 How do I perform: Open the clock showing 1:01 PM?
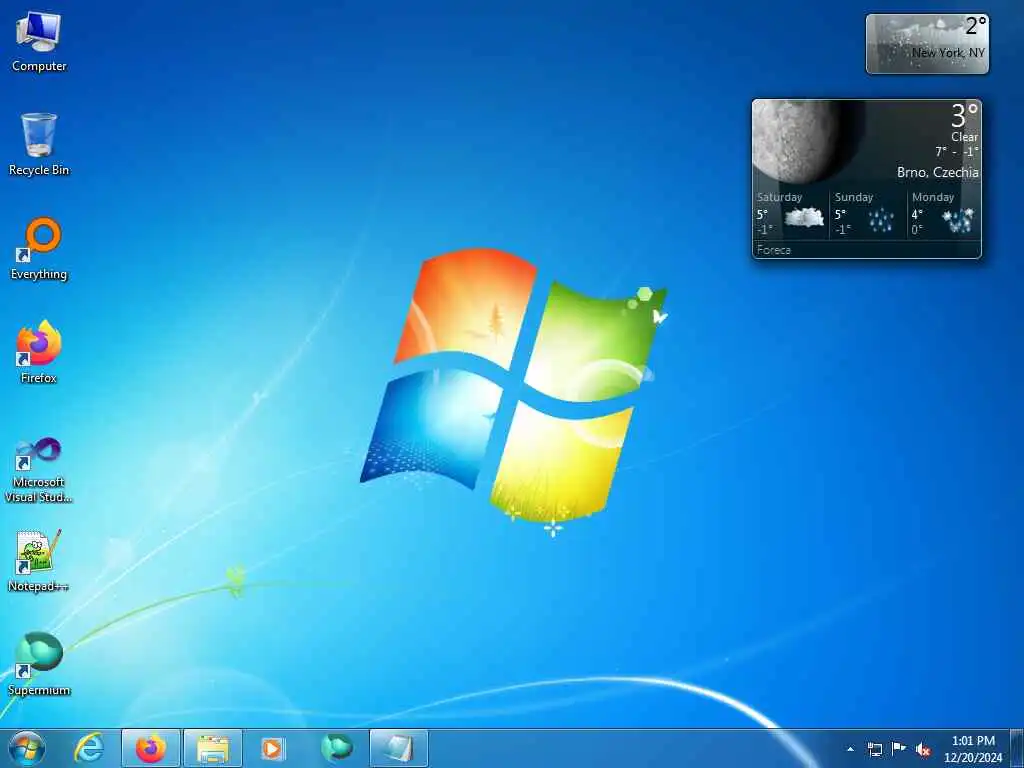click(x=973, y=749)
